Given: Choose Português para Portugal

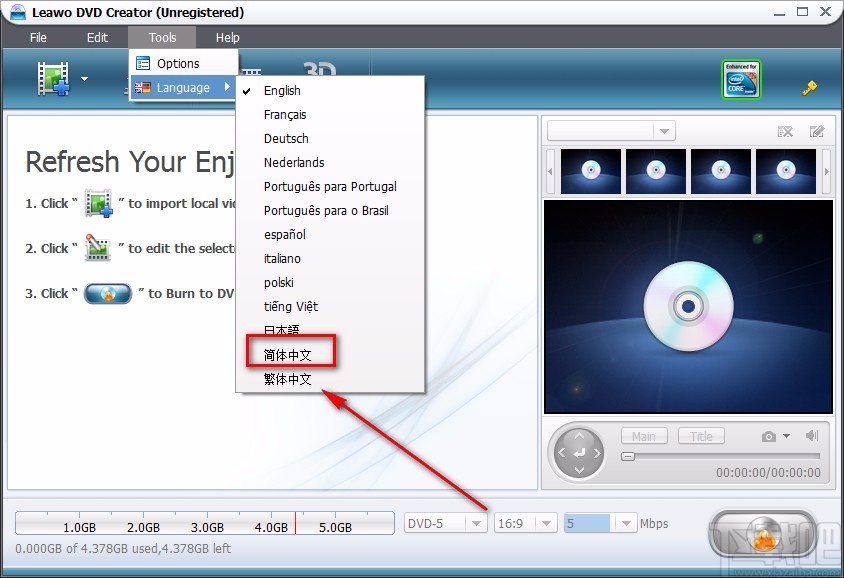Looking at the screenshot, I should [x=330, y=186].
